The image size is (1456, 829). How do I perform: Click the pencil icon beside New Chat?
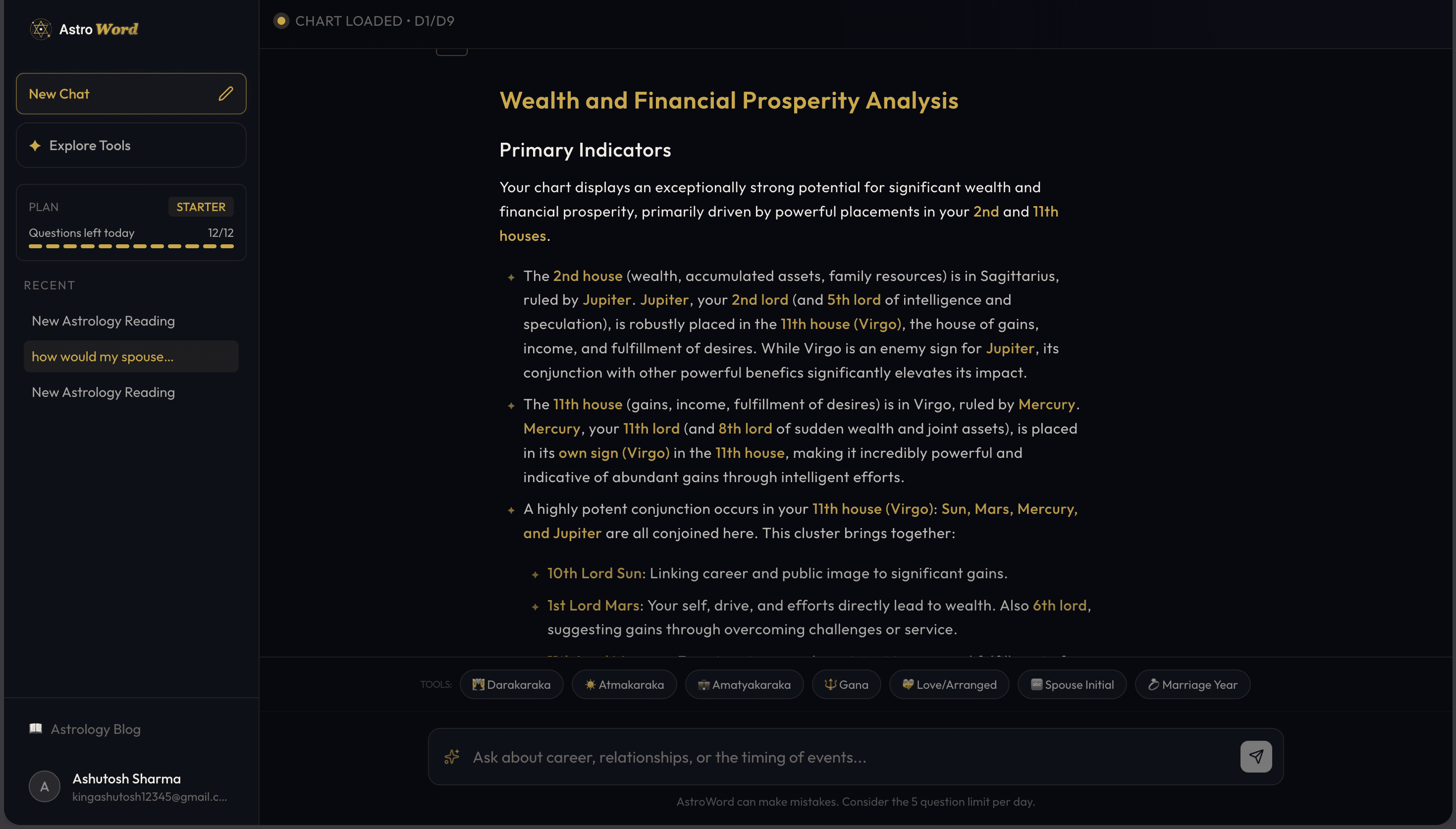[226, 93]
